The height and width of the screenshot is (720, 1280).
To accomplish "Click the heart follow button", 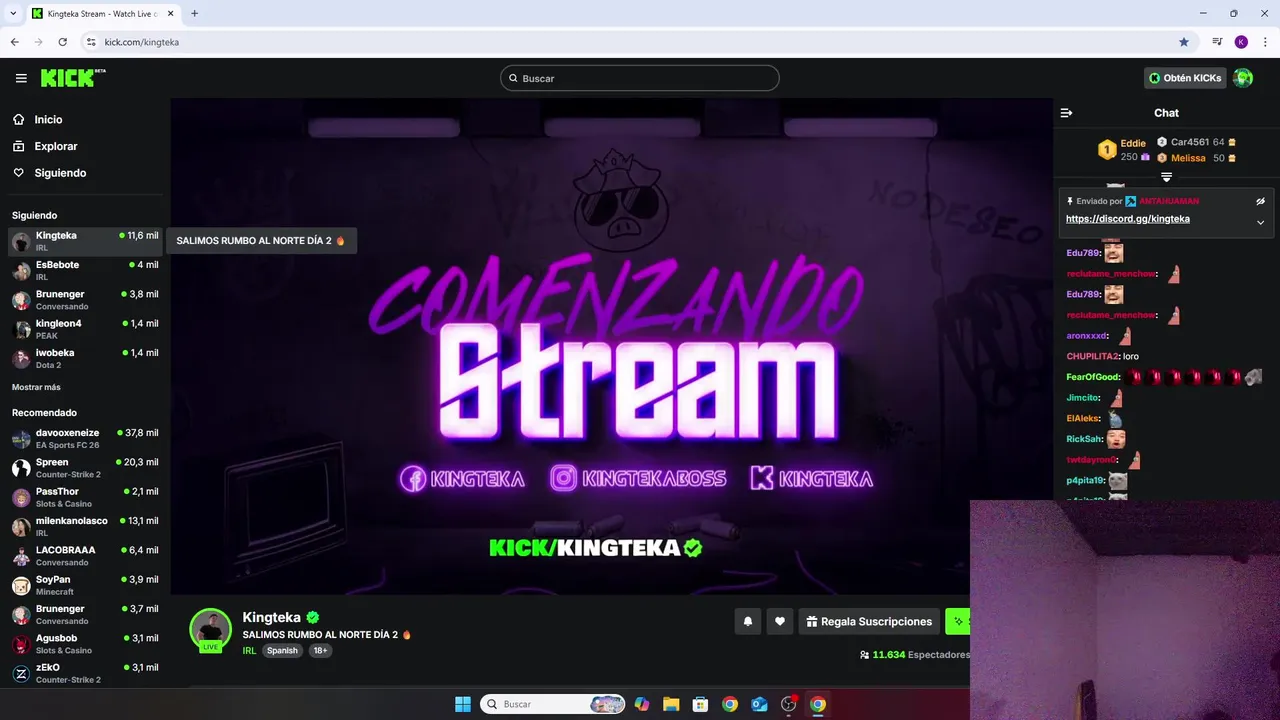I will click(x=780, y=621).
